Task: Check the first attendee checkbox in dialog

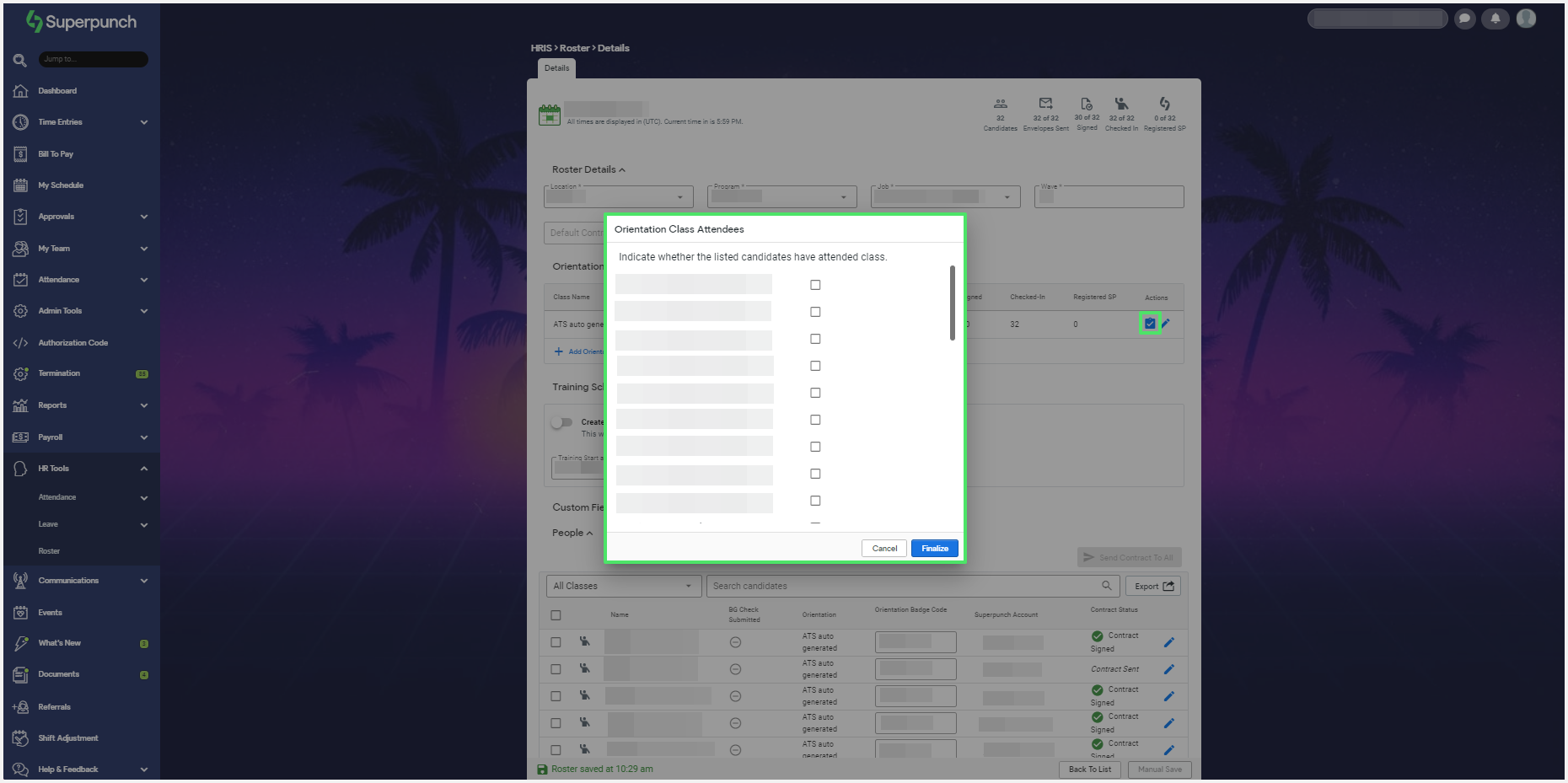Action: tap(815, 285)
